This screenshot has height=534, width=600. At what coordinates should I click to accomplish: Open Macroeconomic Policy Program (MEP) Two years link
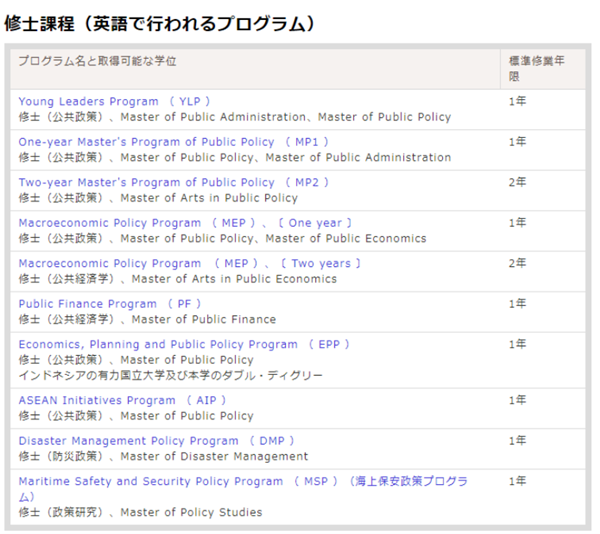coord(189,264)
